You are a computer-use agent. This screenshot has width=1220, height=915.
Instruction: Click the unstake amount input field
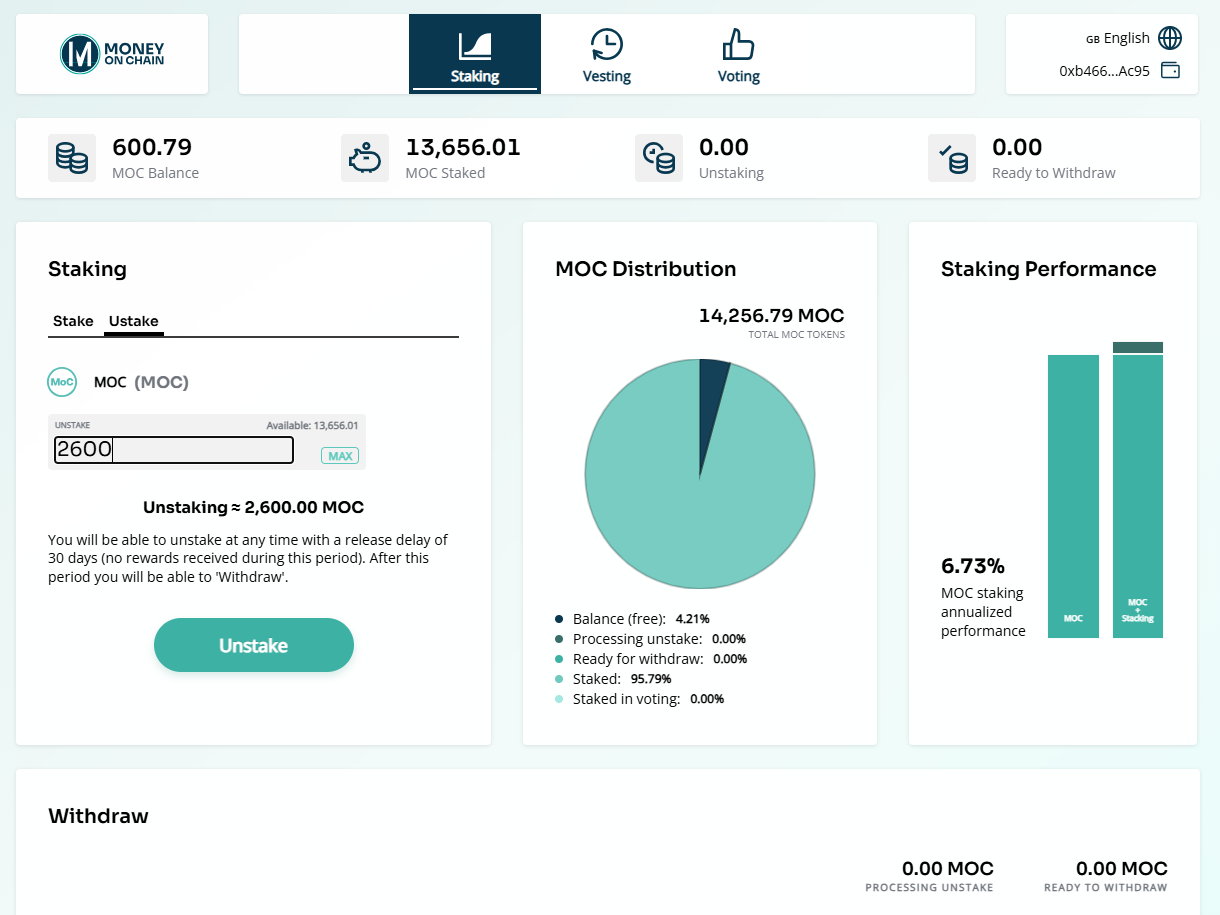click(x=173, y=450)
